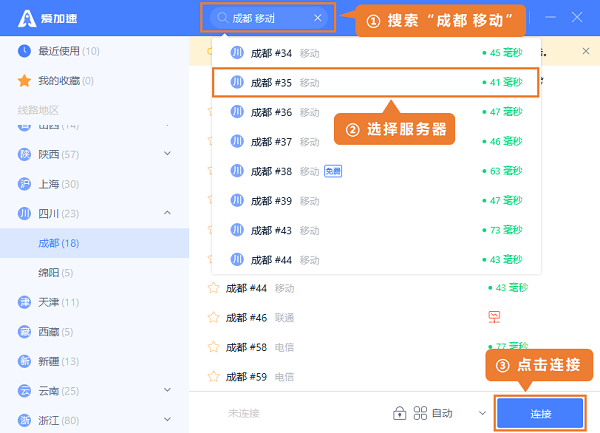Clear the search box with X
The image size is (600, 433).
(x=318, y=18)
